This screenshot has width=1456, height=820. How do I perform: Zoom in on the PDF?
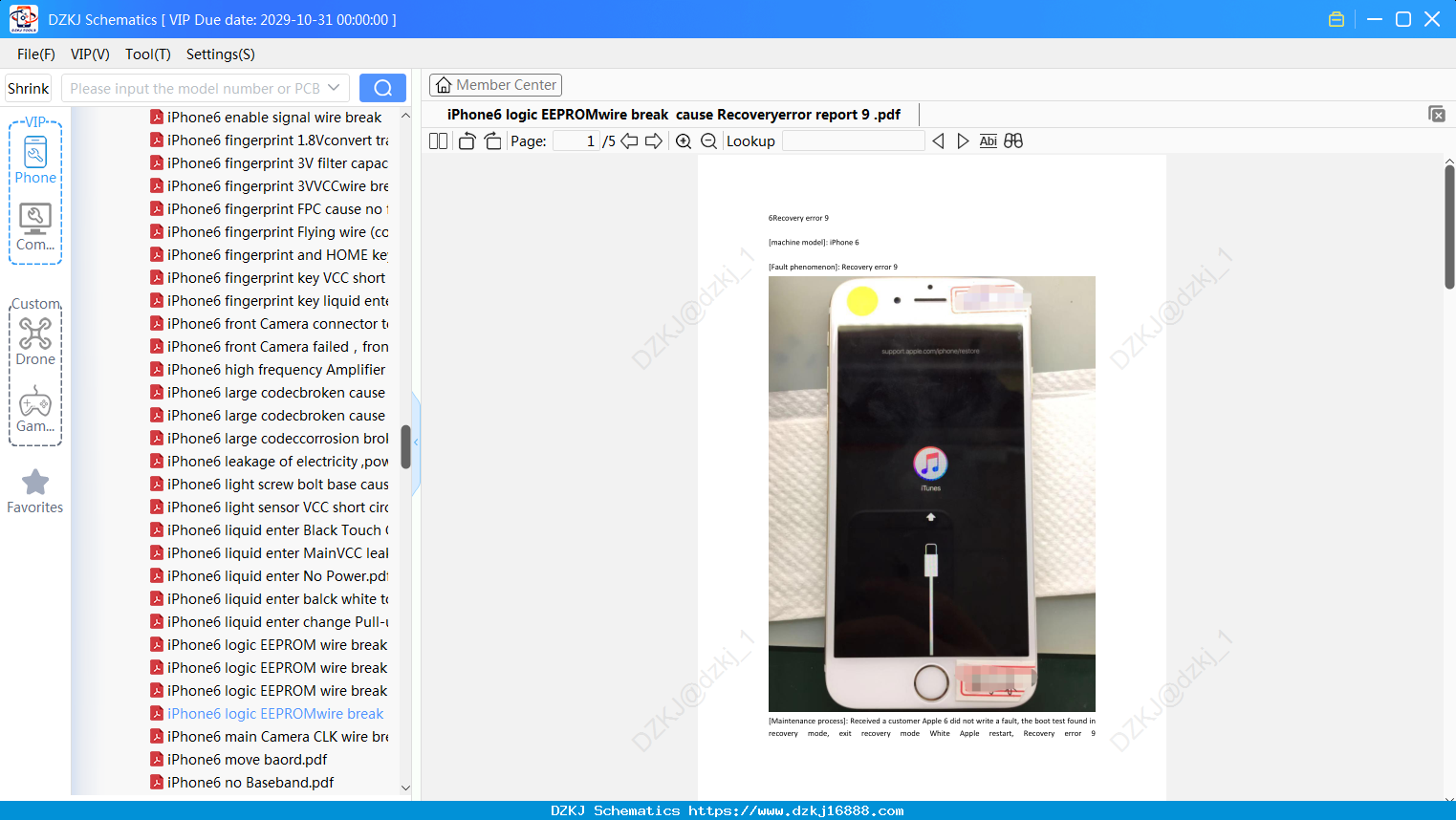point(684,141)
